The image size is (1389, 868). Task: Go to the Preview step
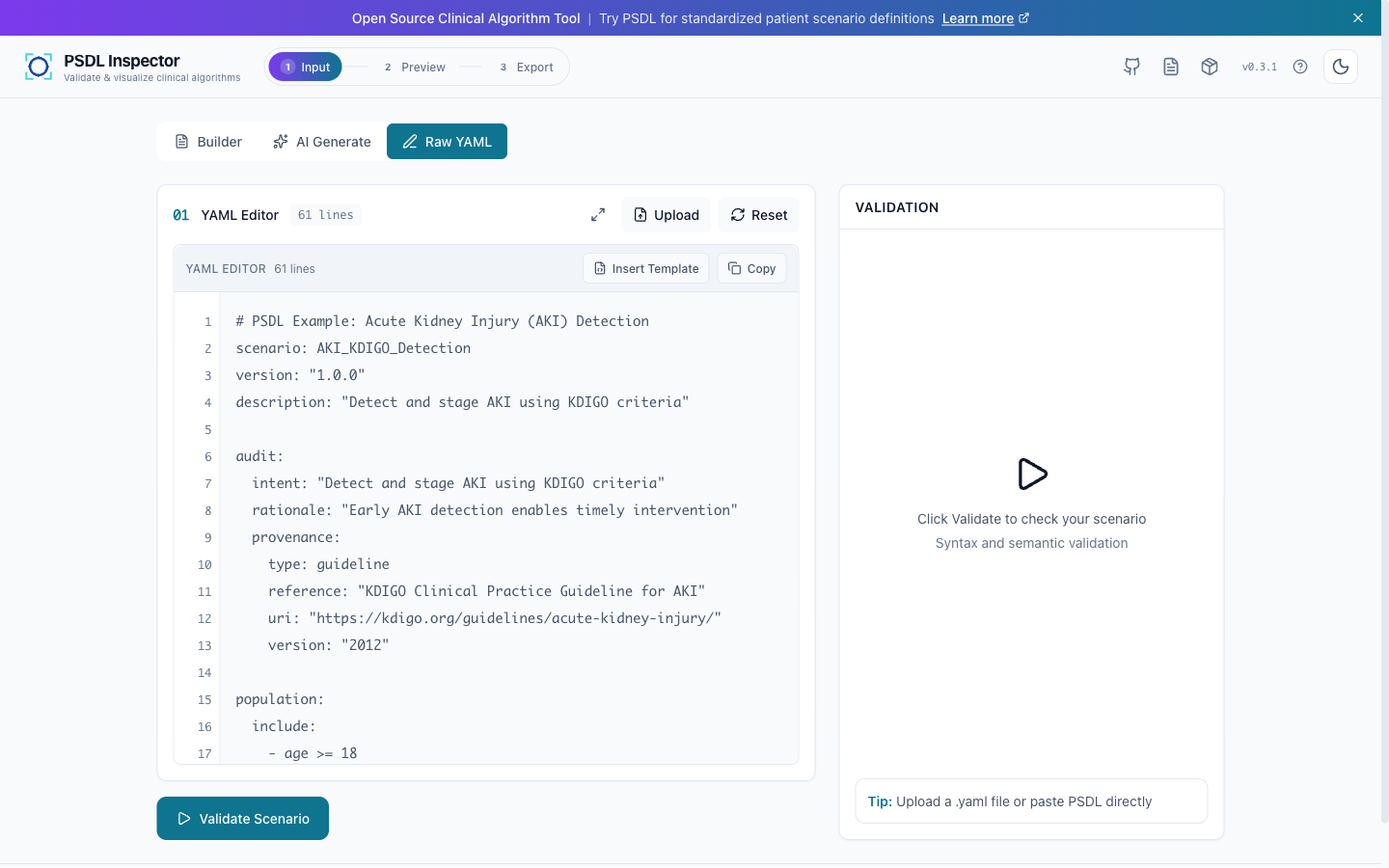415,68
